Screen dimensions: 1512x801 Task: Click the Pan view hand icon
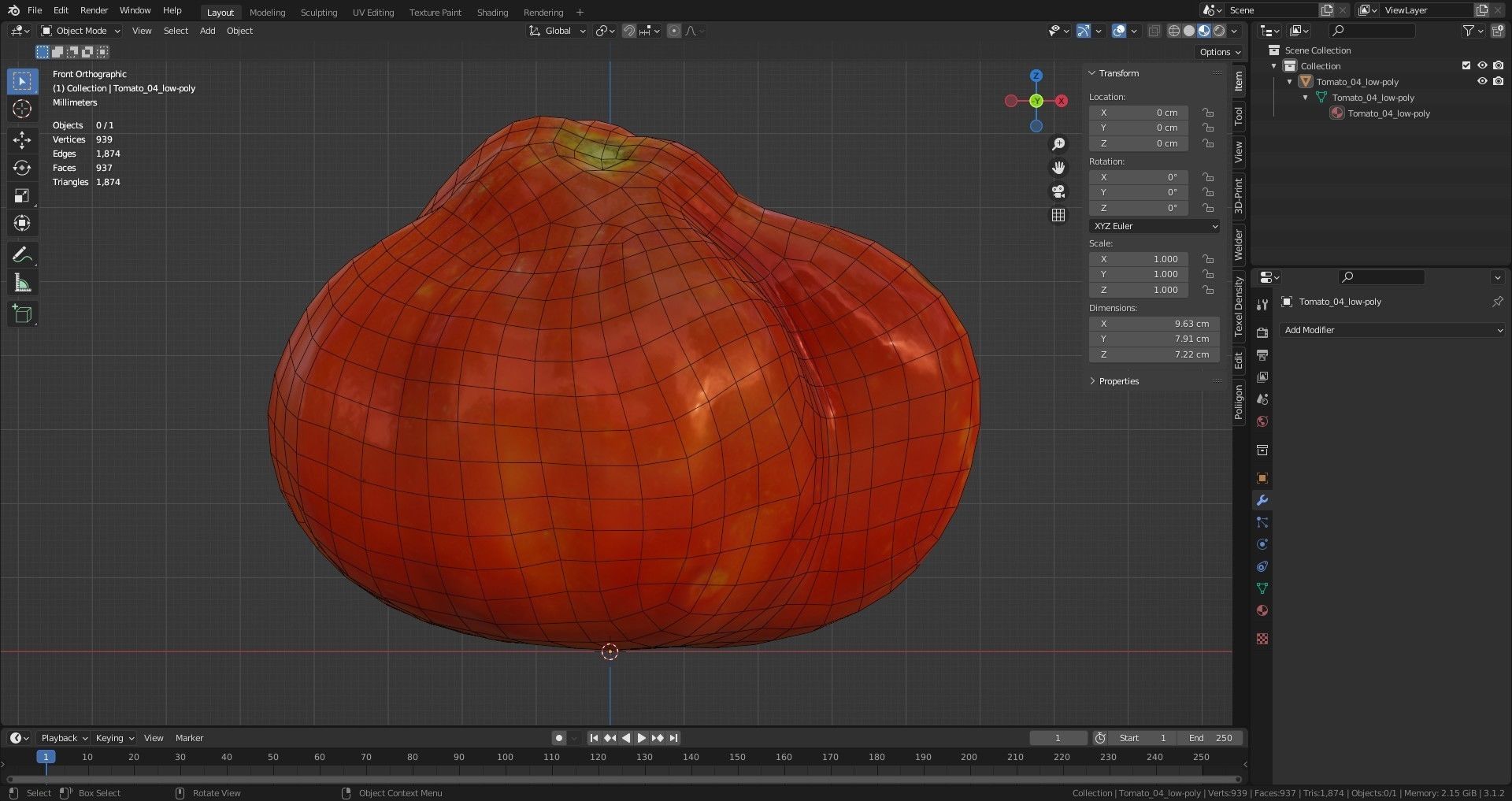pyautogui.click(x=1058, y=168)
